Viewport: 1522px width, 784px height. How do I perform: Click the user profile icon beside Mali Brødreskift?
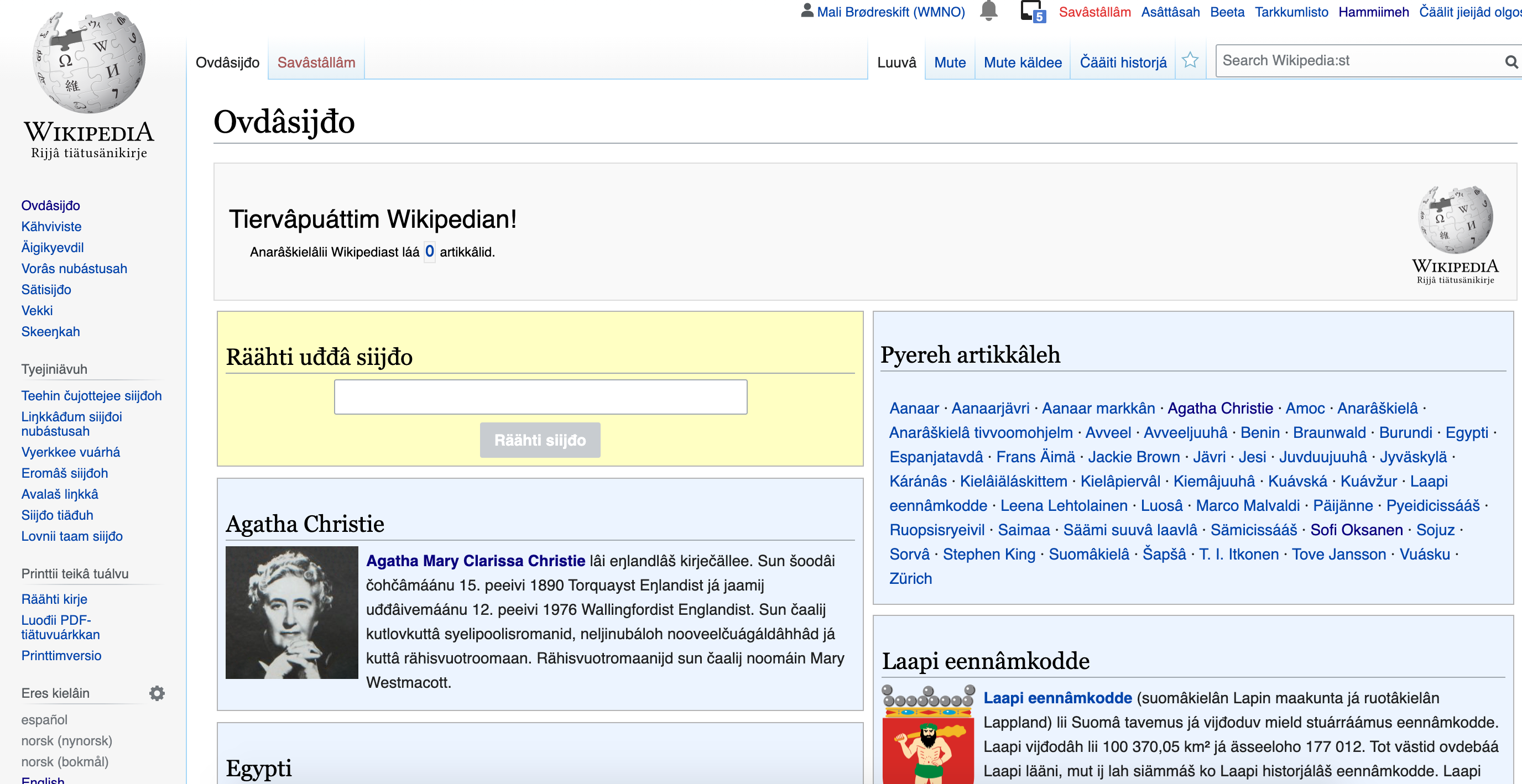click(807, 11)
